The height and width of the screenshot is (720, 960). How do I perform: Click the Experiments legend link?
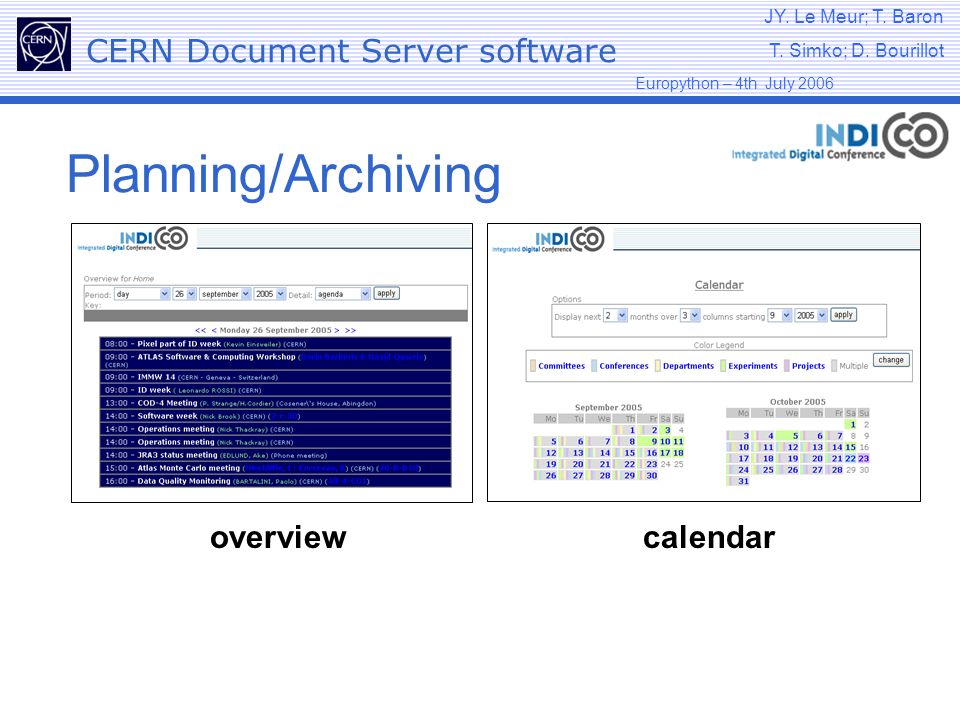click(752, 366)
